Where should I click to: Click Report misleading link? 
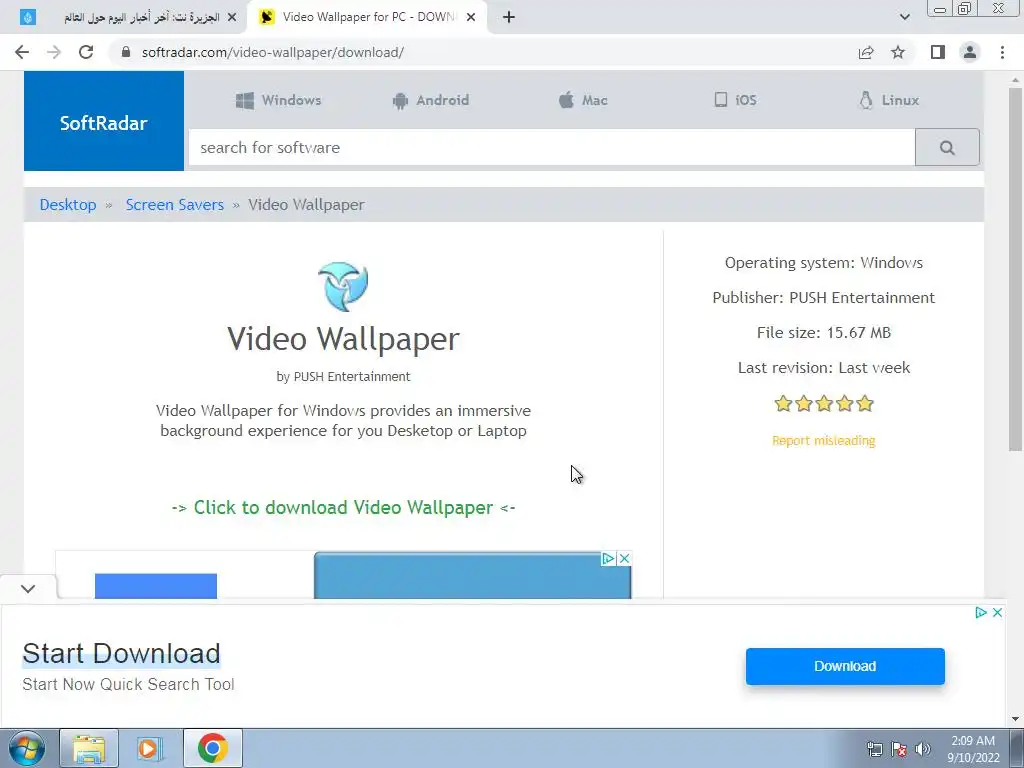pos(824,441)
